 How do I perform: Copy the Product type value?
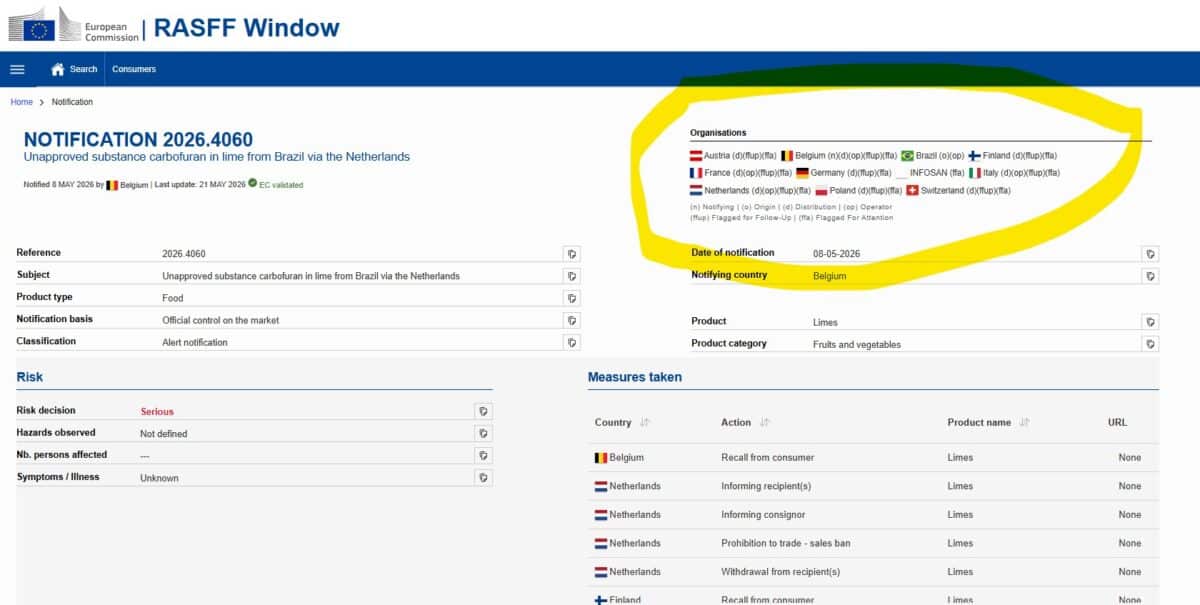coord(571,298)
